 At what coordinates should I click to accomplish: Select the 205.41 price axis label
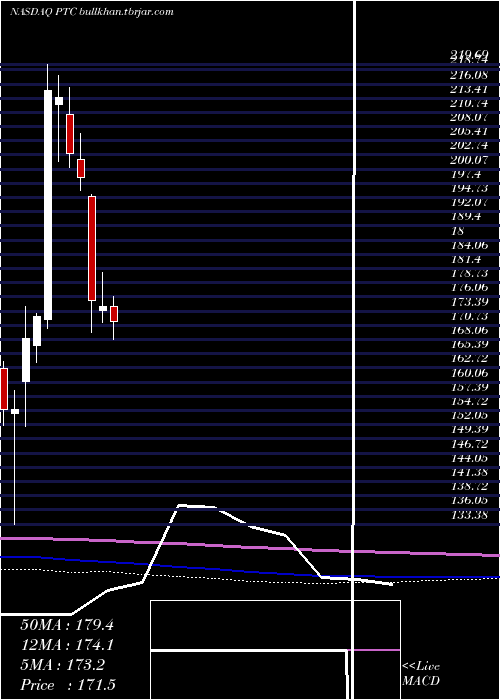click(x=469, y=132)
